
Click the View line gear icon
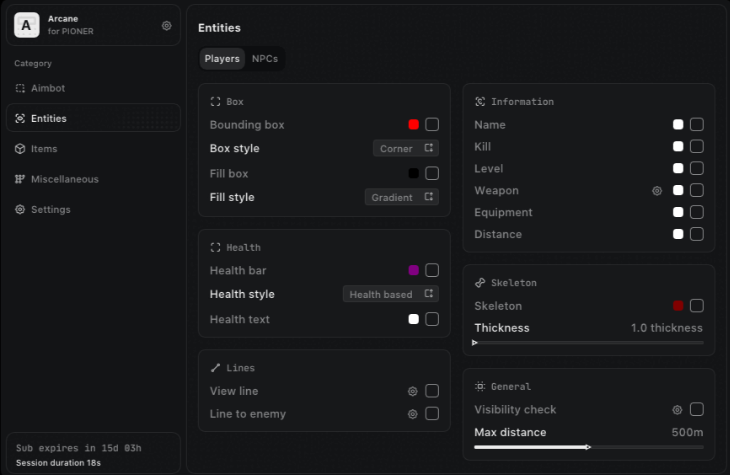[412, 392]
